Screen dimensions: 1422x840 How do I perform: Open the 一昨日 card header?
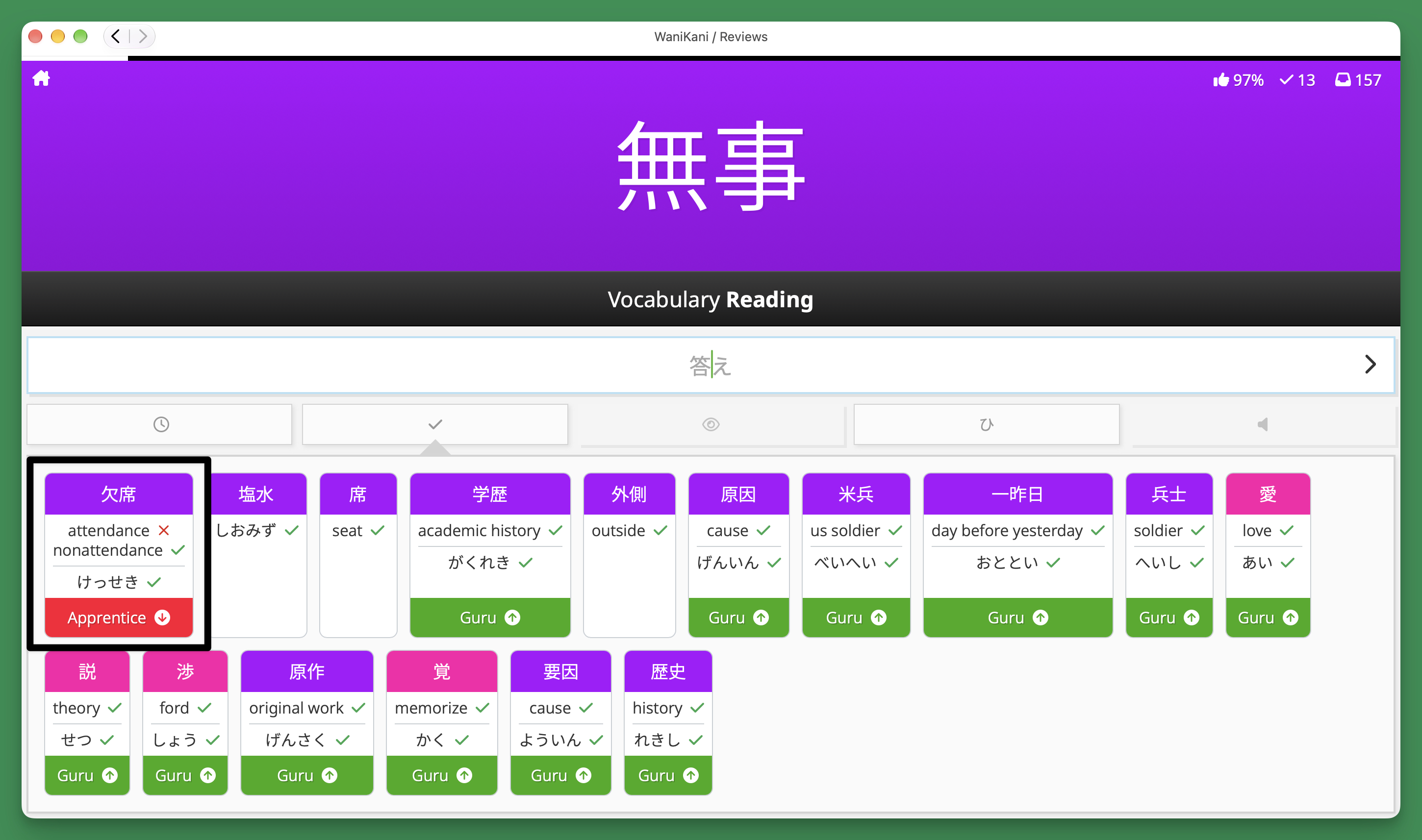[1017, 494]
